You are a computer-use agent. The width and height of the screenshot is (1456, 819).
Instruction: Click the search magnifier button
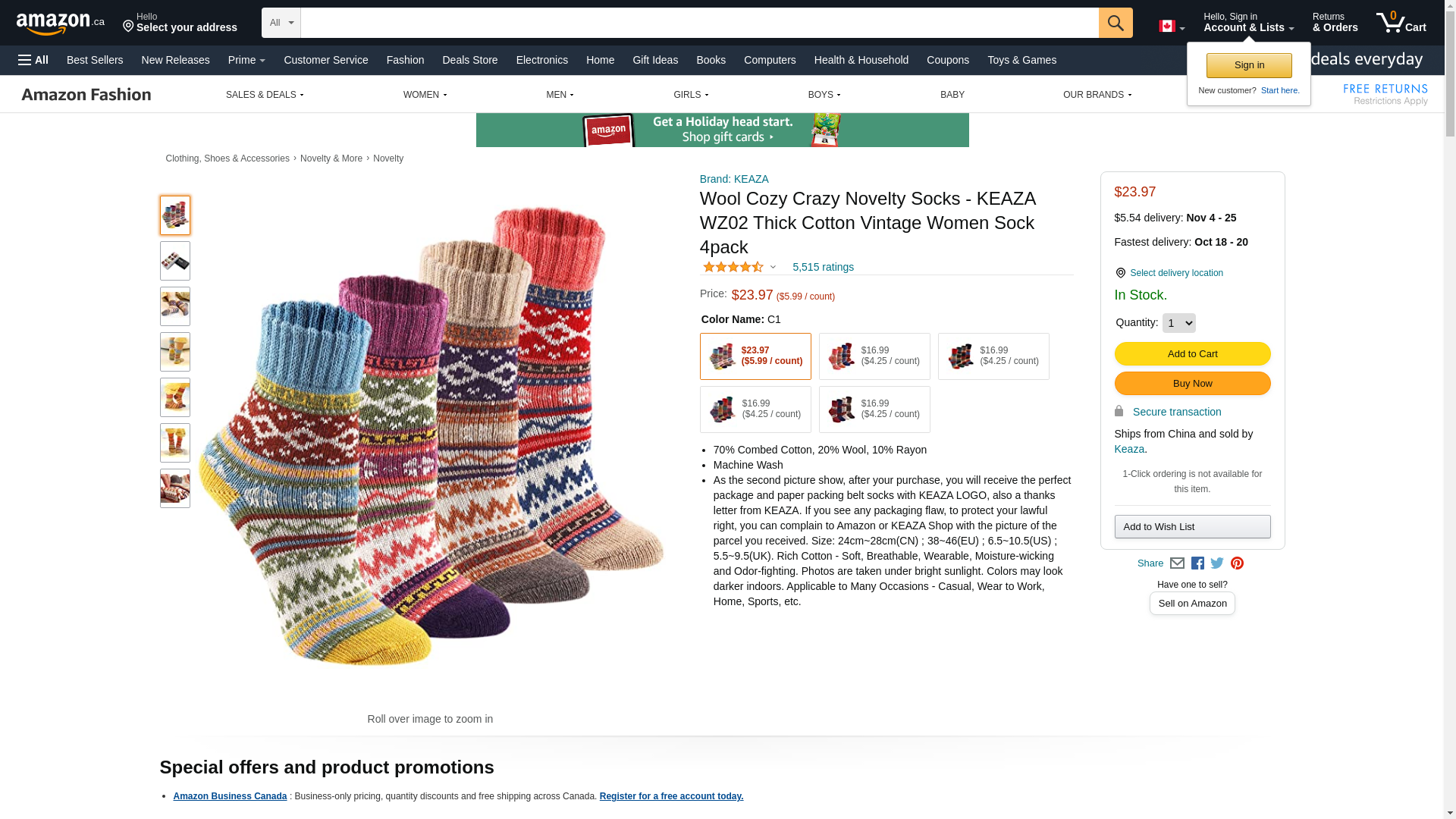click(x=1116, y=23)
